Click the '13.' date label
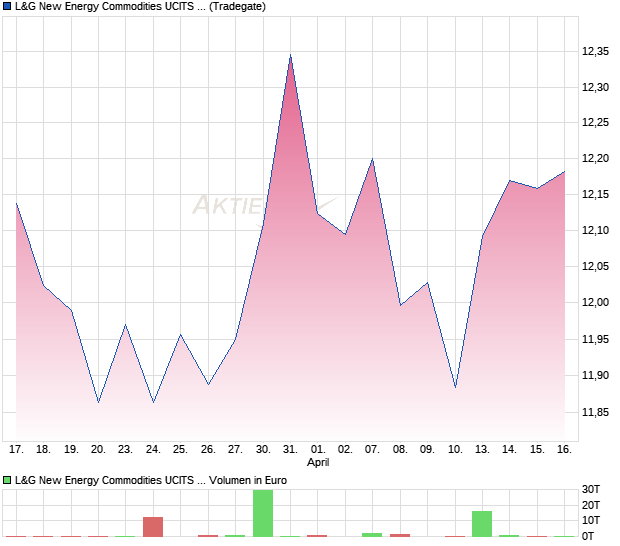 [482, 449]
